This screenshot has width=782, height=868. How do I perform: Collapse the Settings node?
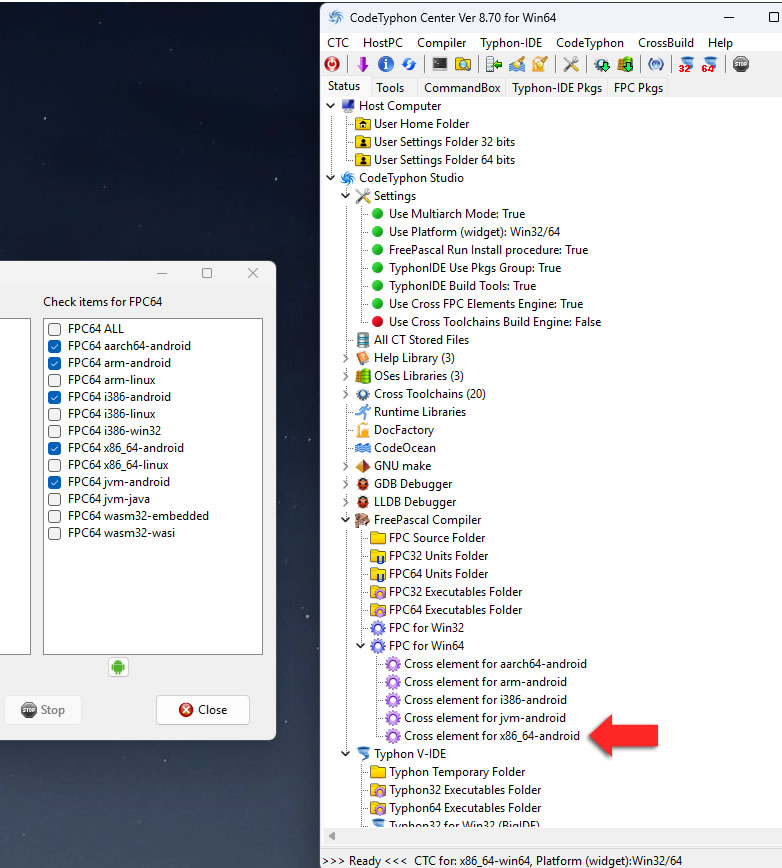[346, 195]
